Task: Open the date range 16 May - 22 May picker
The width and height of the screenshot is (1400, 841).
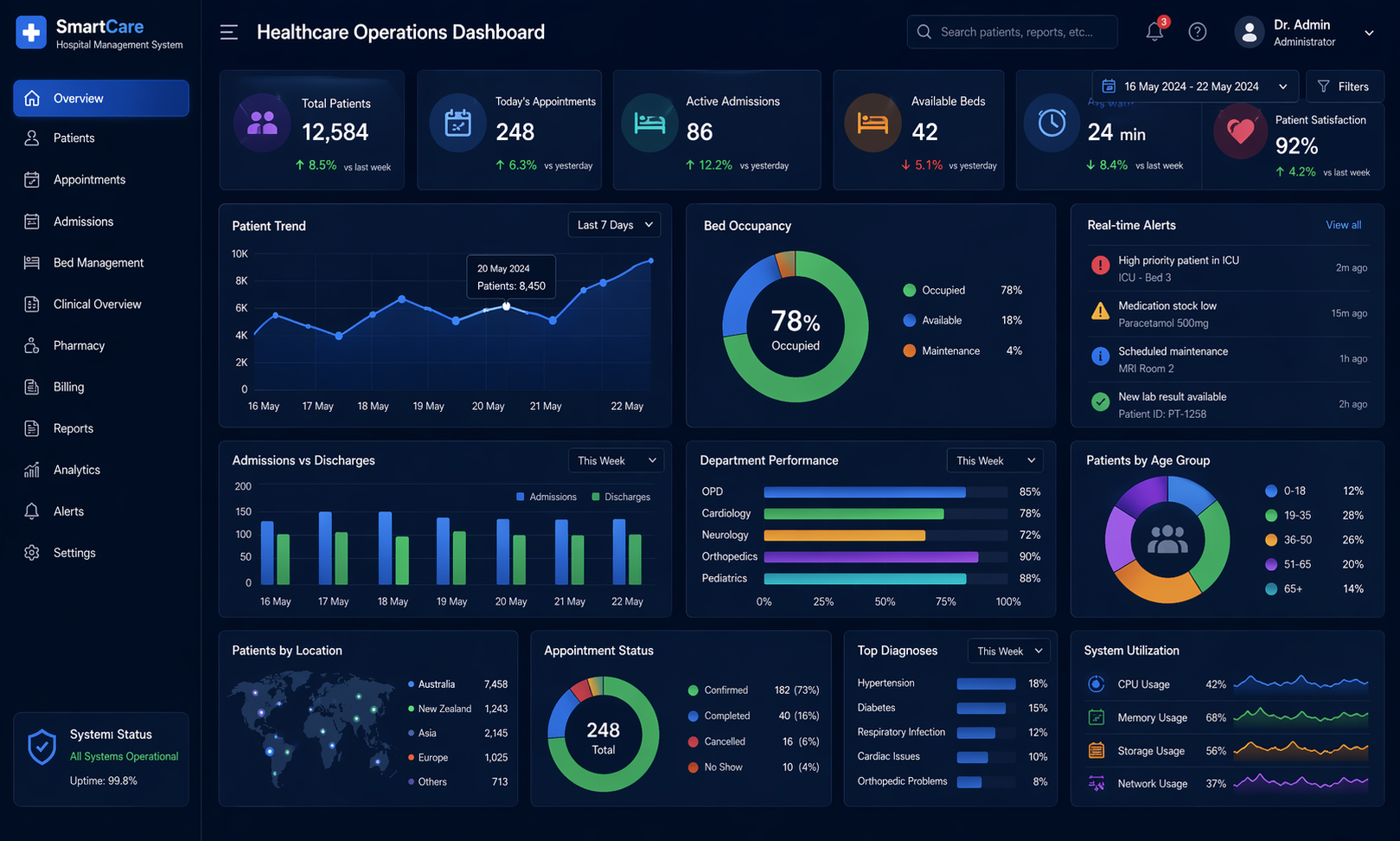Action: (1195, 87)
